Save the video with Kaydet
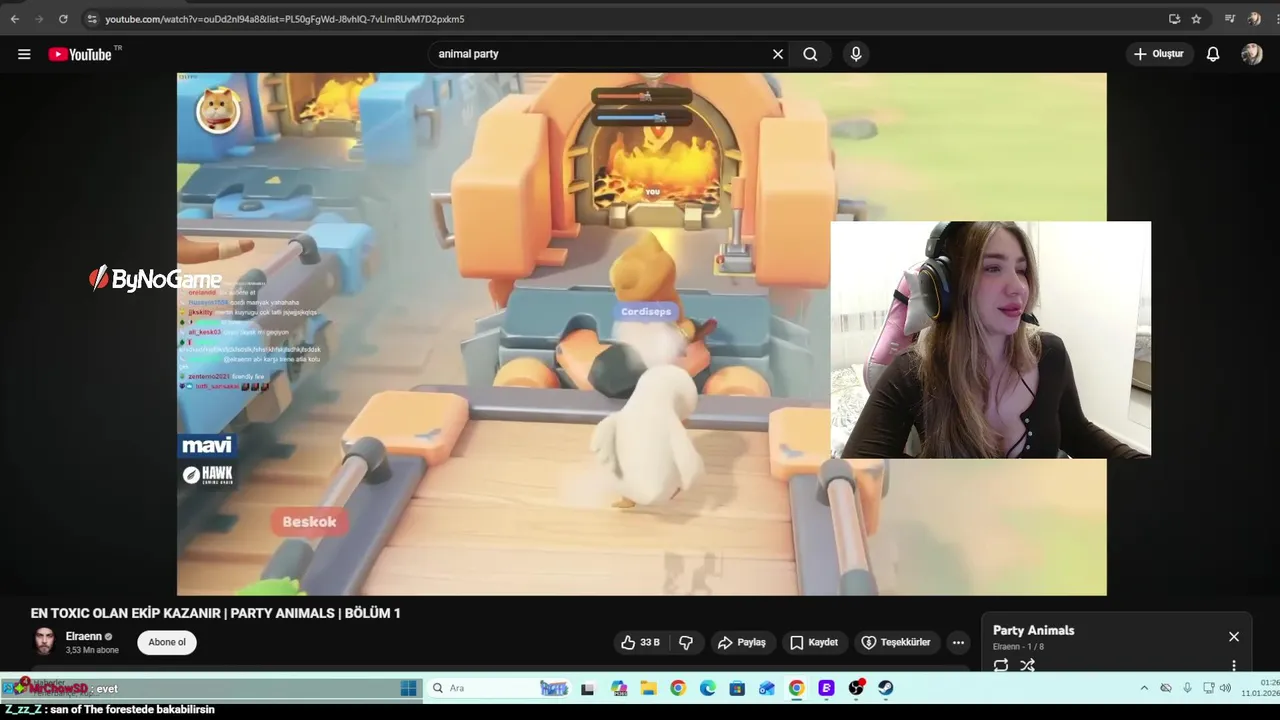1280x720 pixels. click(814, 642)
